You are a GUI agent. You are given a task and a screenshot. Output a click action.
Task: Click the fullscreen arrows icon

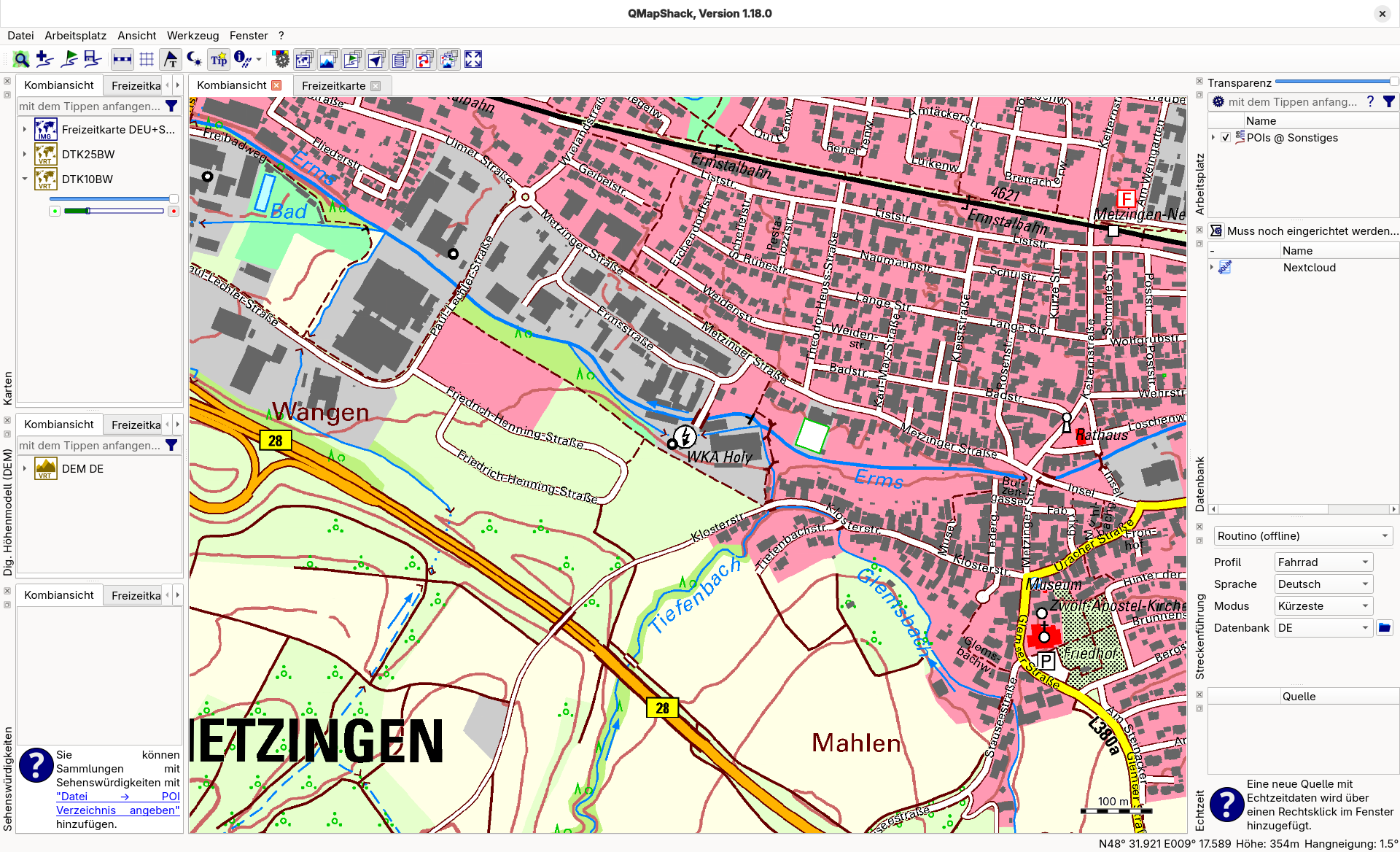click(473, 60)
